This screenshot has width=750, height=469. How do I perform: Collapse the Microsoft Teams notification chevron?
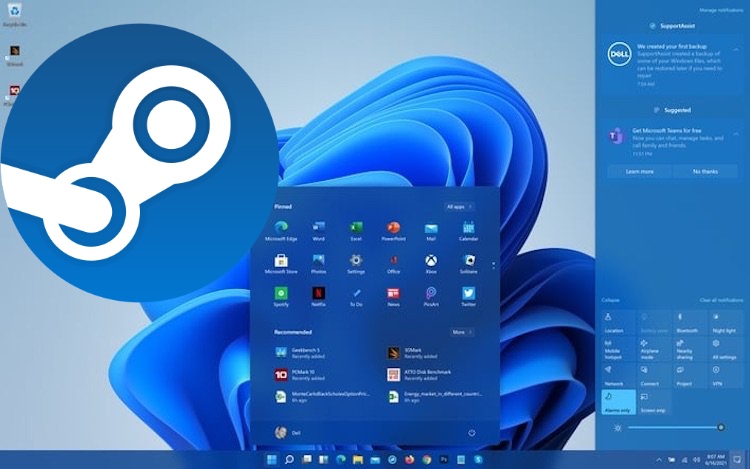(736, 134)
